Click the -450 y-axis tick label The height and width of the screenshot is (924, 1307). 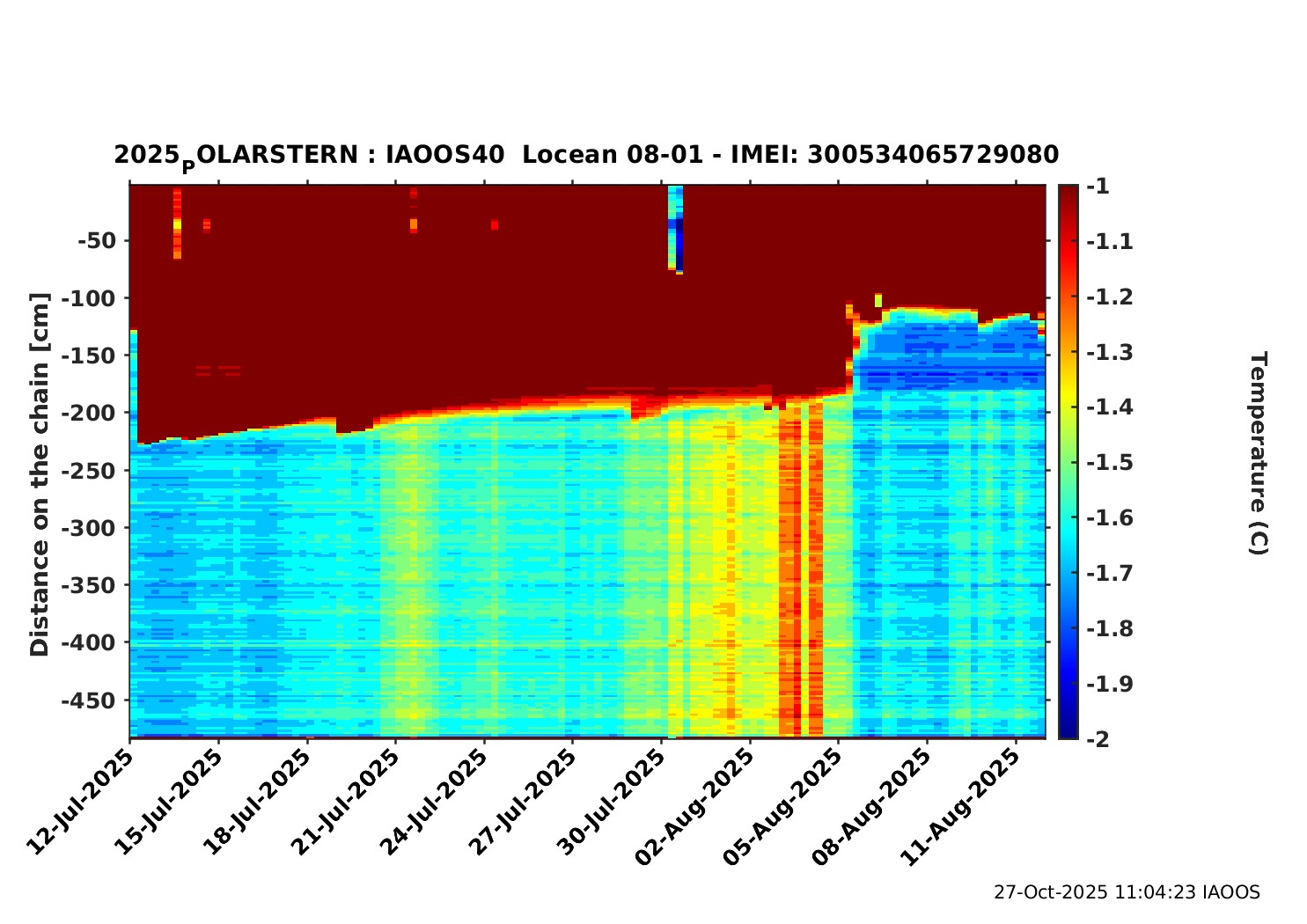tap(91, 700)
